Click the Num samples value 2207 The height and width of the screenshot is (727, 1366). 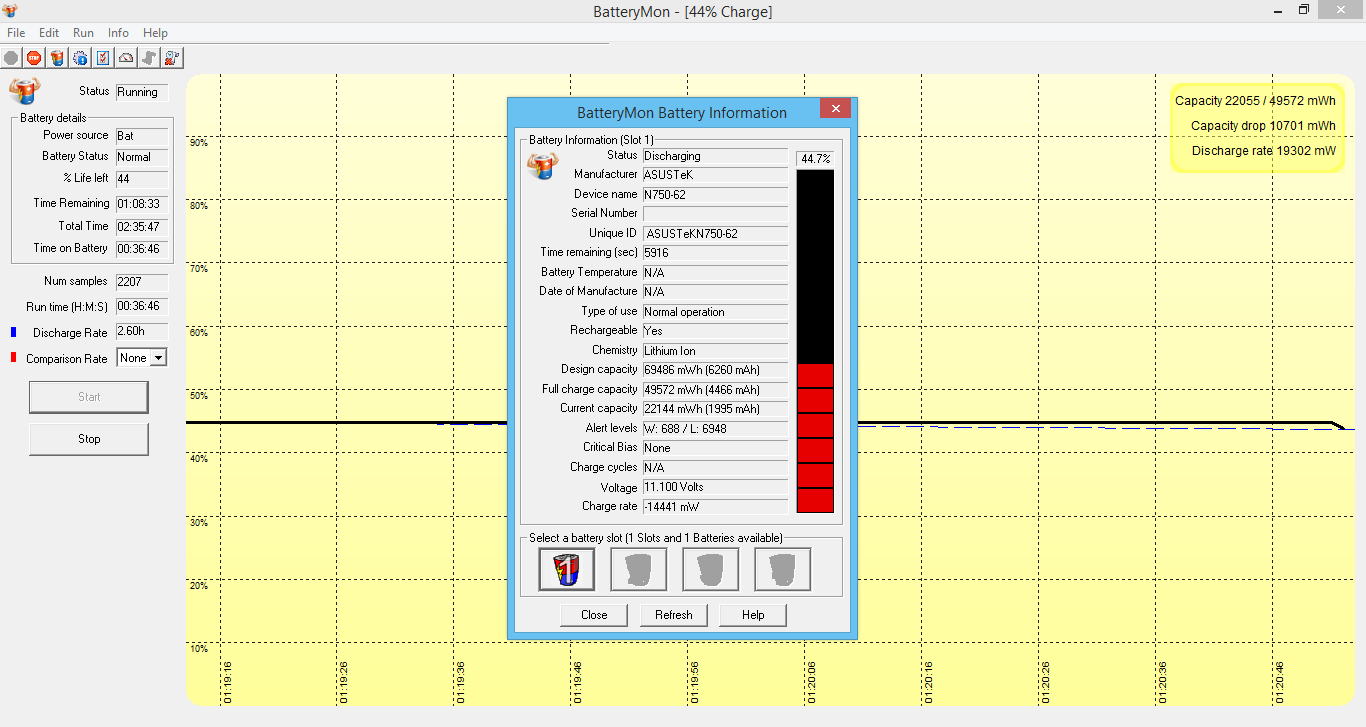[x=142, y=282]
